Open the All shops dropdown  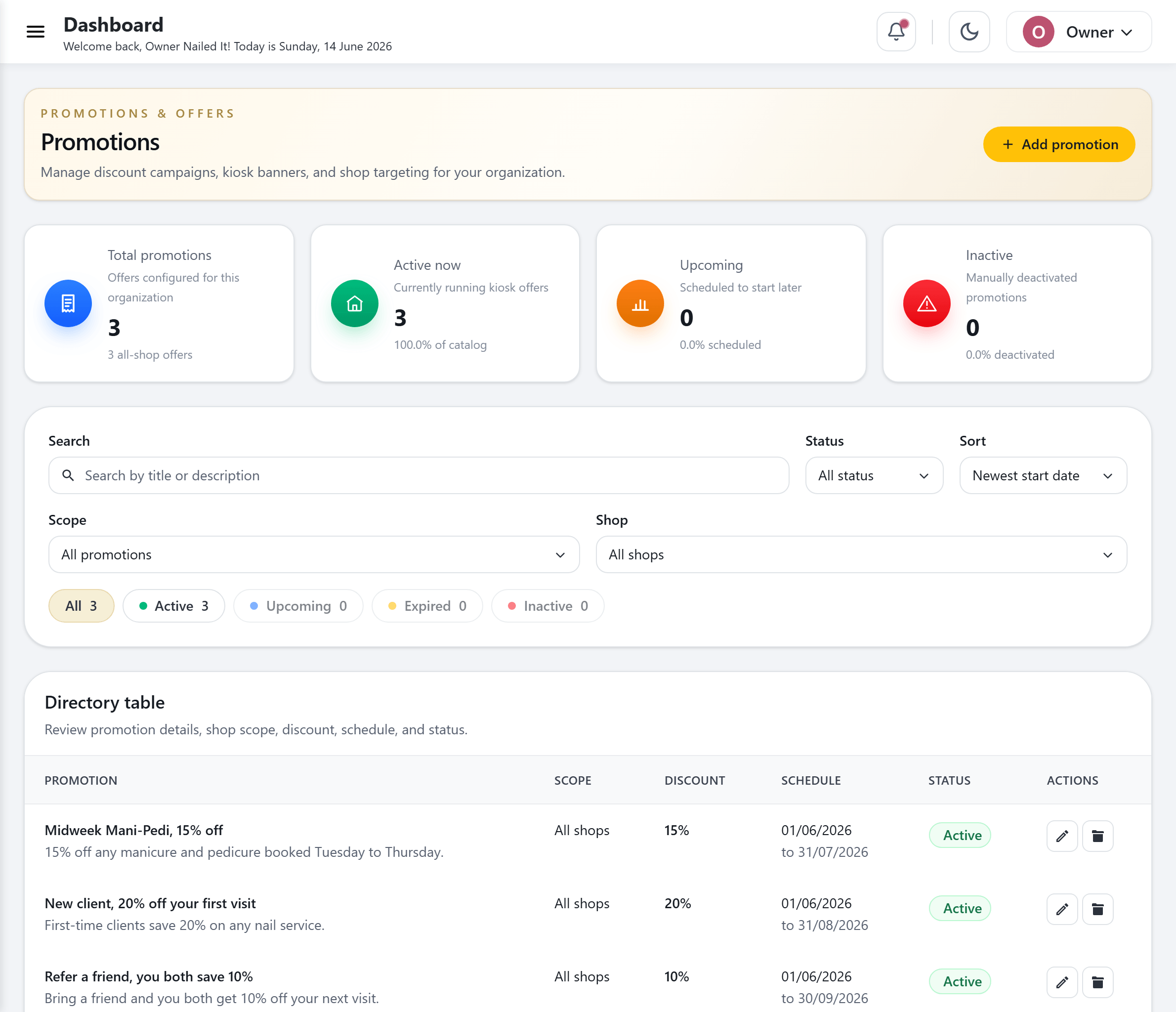pyautogui.click(x=861, y=554)
